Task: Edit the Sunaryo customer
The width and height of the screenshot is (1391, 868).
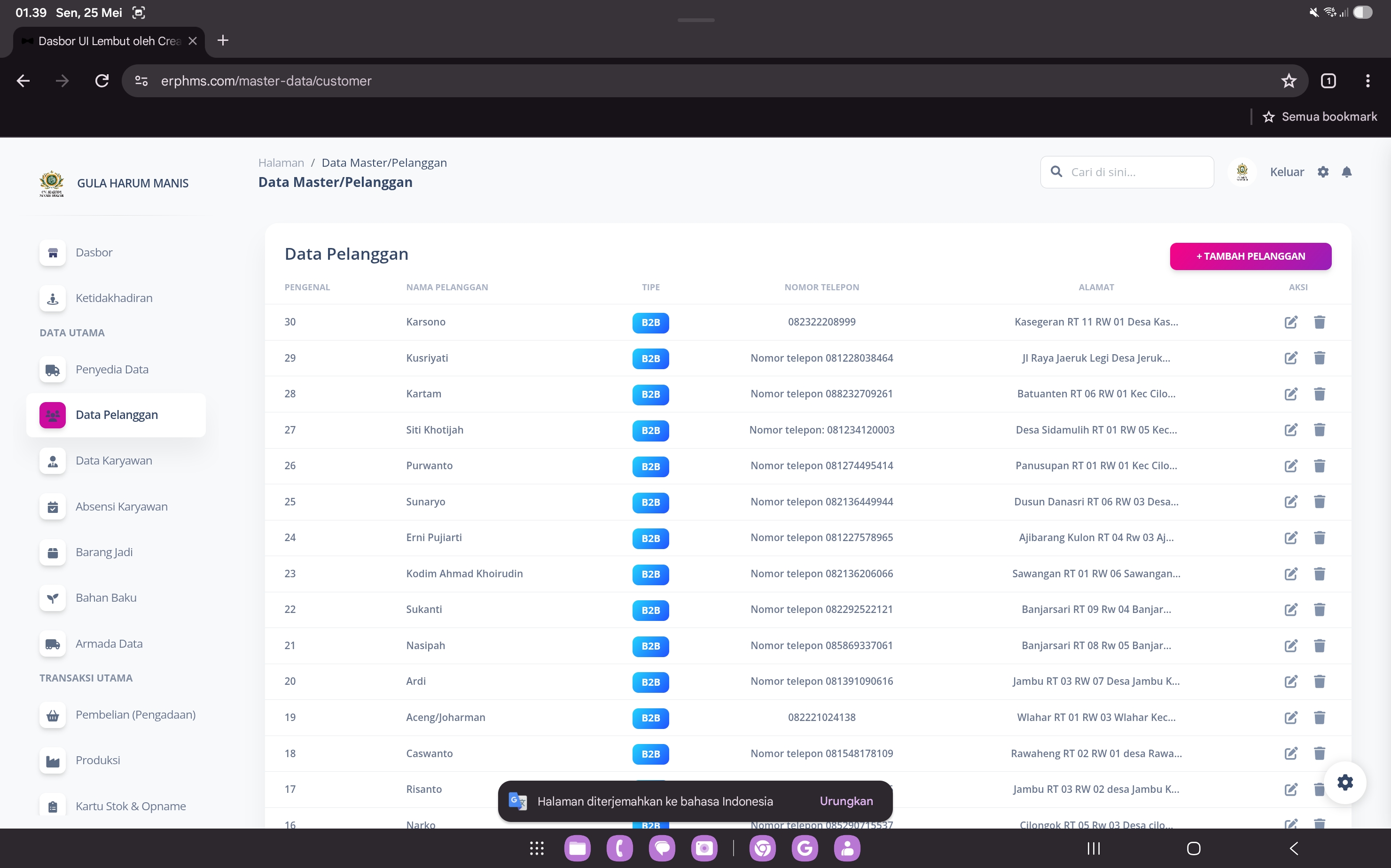Action: [1290, 502]
